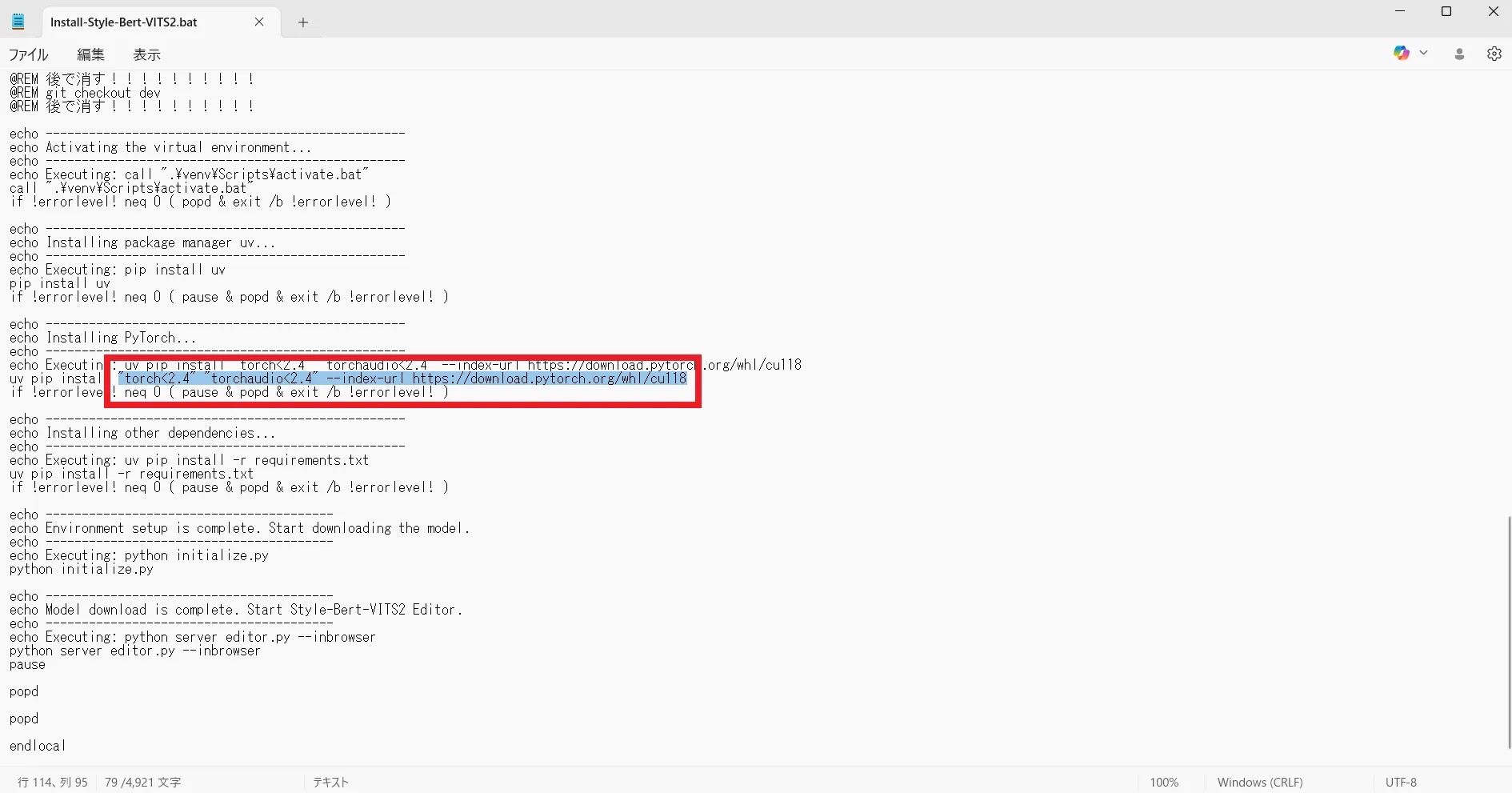Click the Notepad app icon in title bar
This screenshot has height=793, width=1512.
coord(18,22)
